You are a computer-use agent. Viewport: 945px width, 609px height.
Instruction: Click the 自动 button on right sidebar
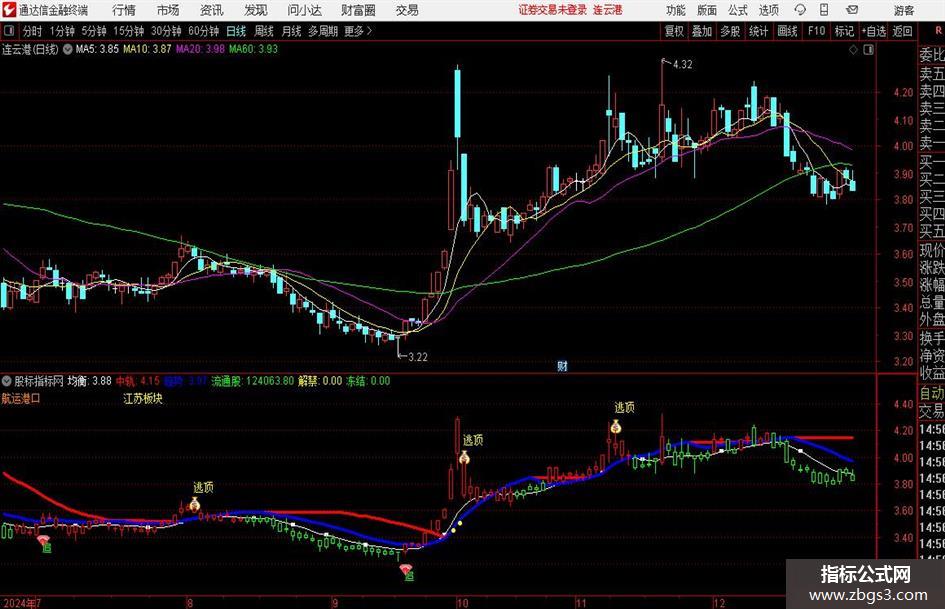932,393
